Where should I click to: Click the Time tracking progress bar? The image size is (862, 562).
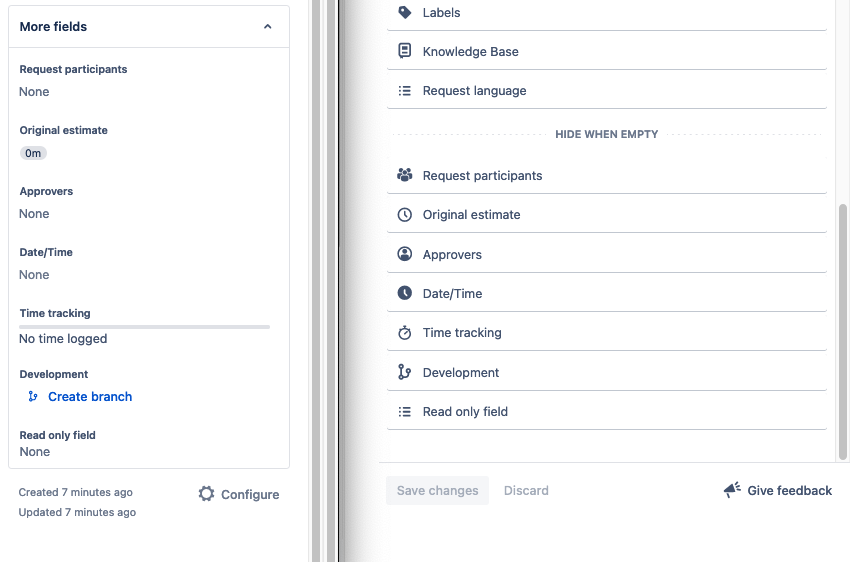tap(145, 327)
